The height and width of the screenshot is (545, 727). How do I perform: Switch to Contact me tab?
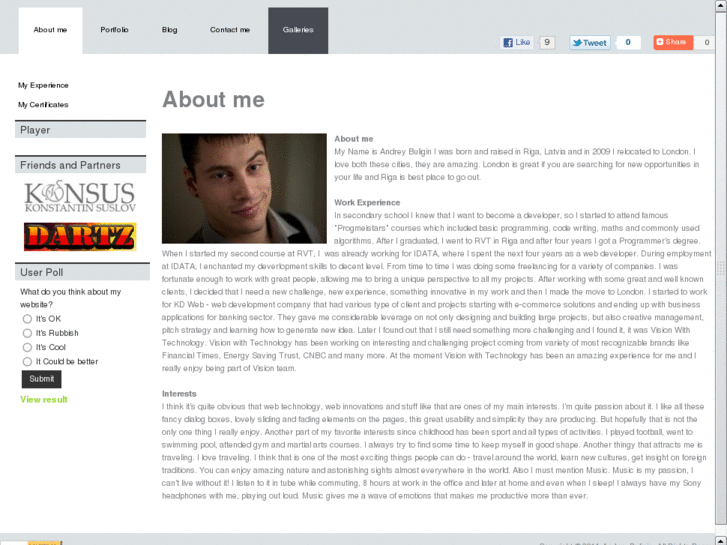(230, 30)
